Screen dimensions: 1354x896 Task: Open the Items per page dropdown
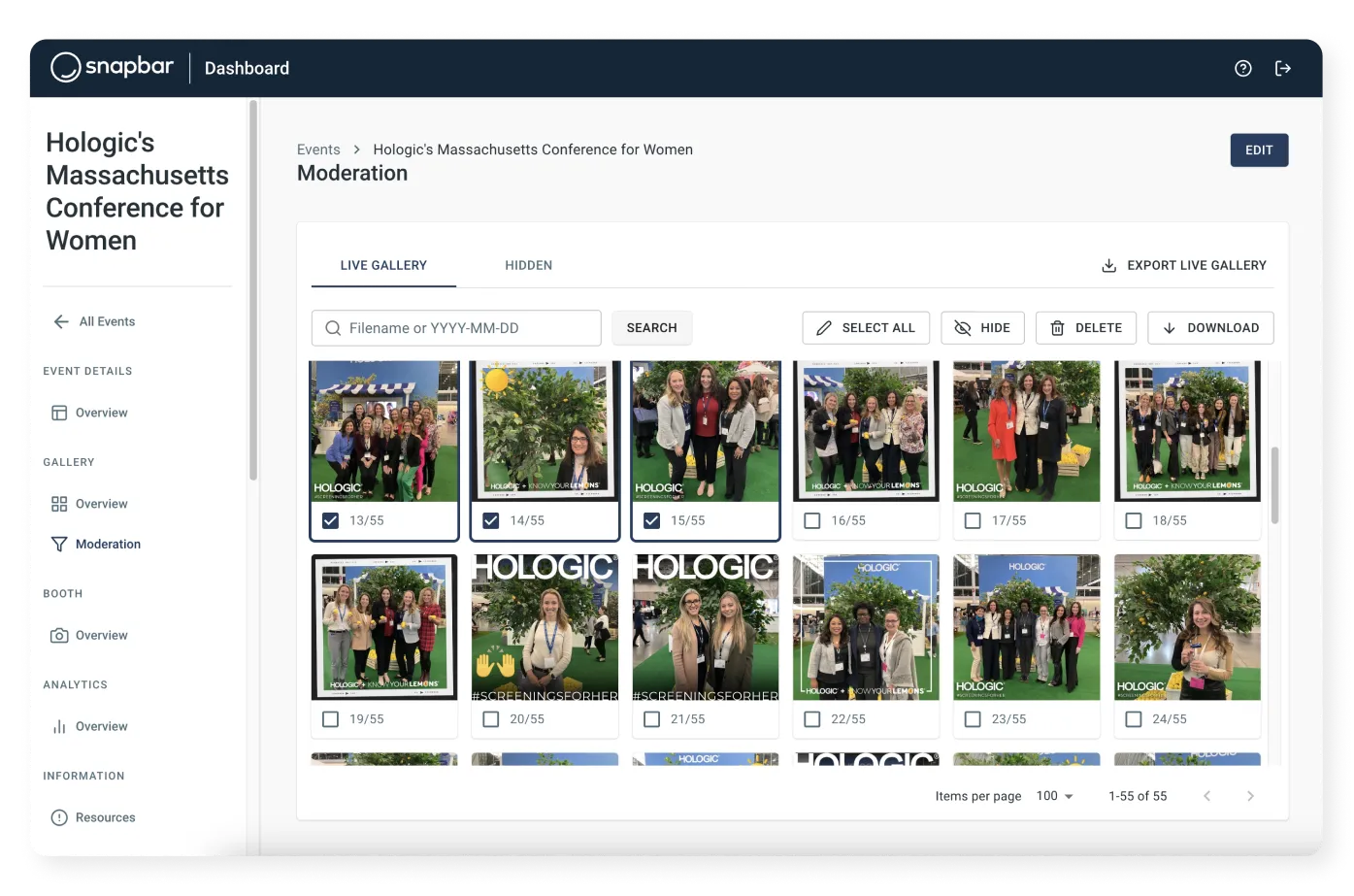(x=1054, y=796)
